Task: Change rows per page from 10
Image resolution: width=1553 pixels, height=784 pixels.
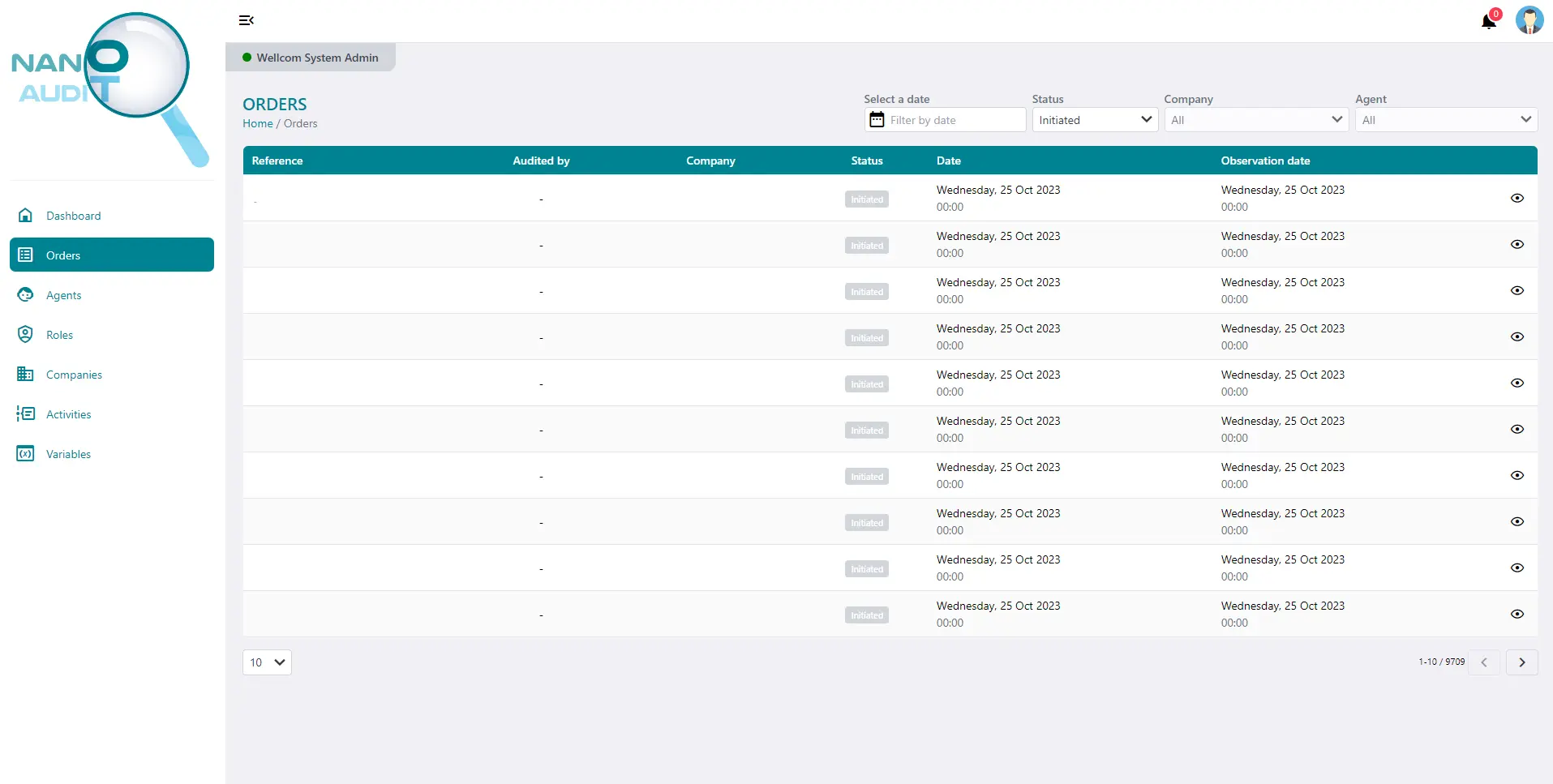Action: pyautogui.click(x=266, y=662)
